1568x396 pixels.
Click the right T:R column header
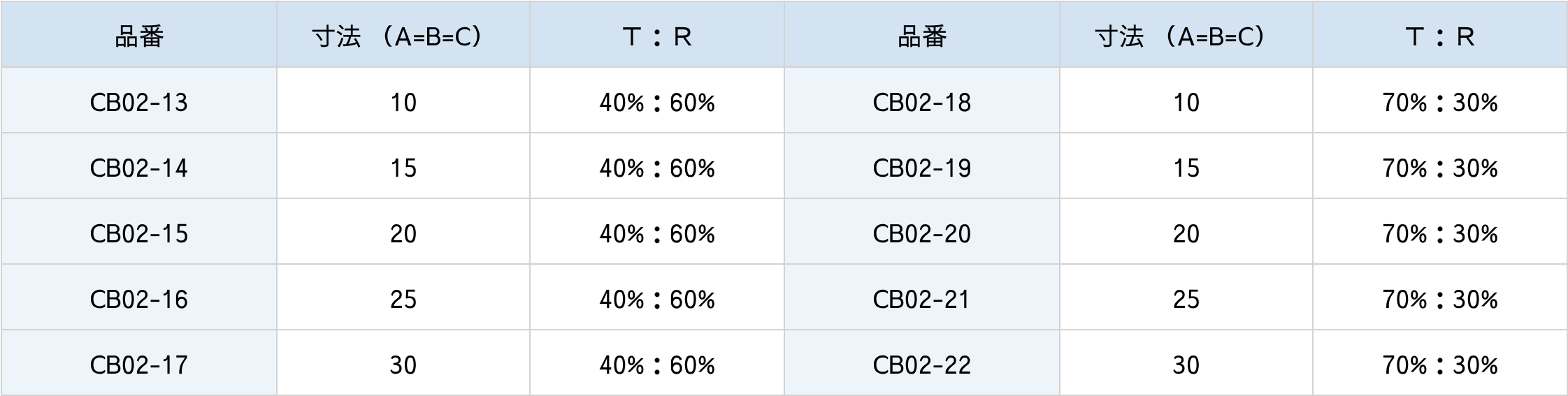[x=1439, y=36]
